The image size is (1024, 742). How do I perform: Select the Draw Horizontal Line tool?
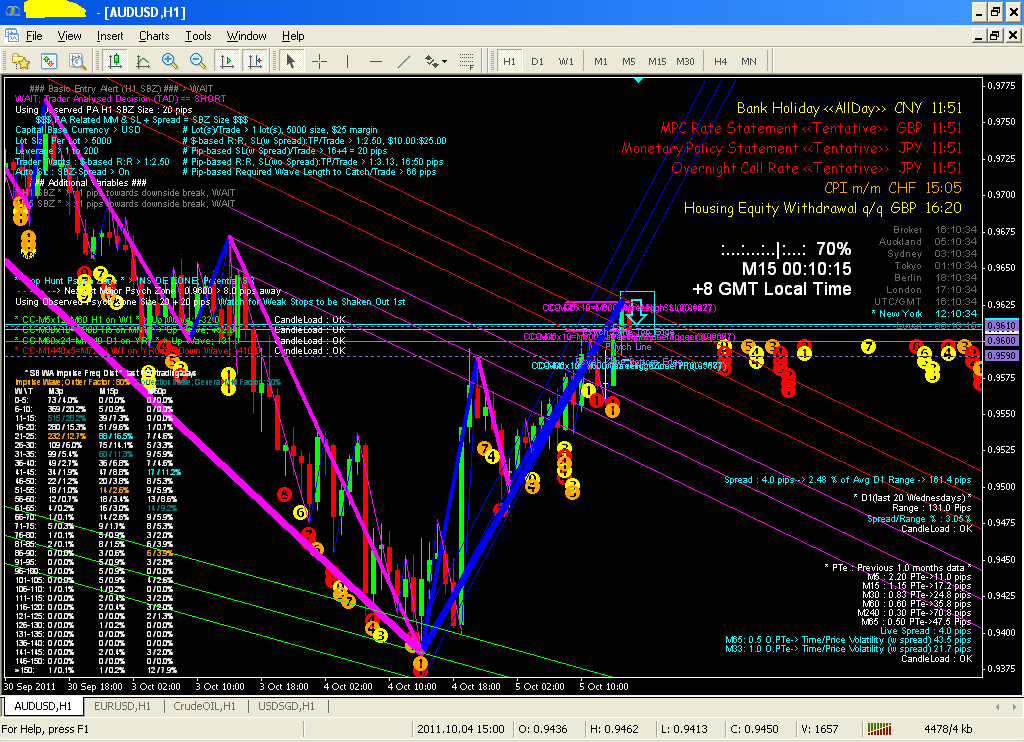click(x=375, y=61)
